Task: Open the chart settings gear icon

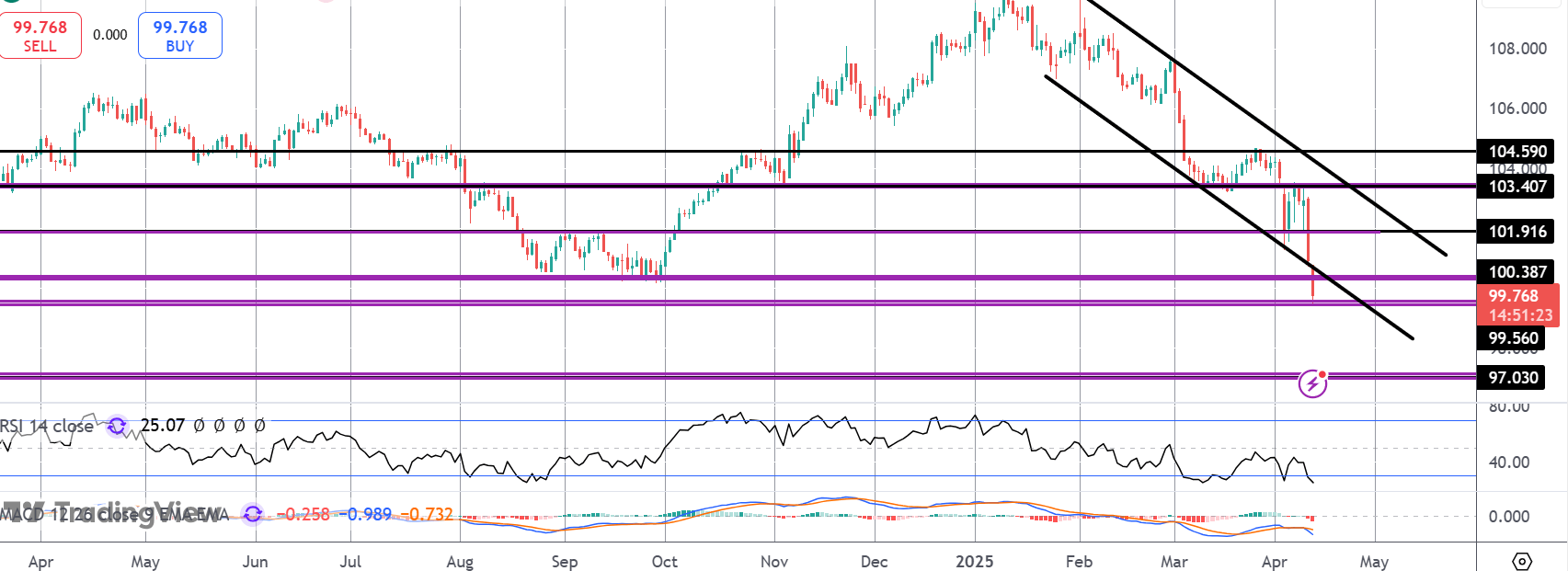Action: coord(1522,561)
